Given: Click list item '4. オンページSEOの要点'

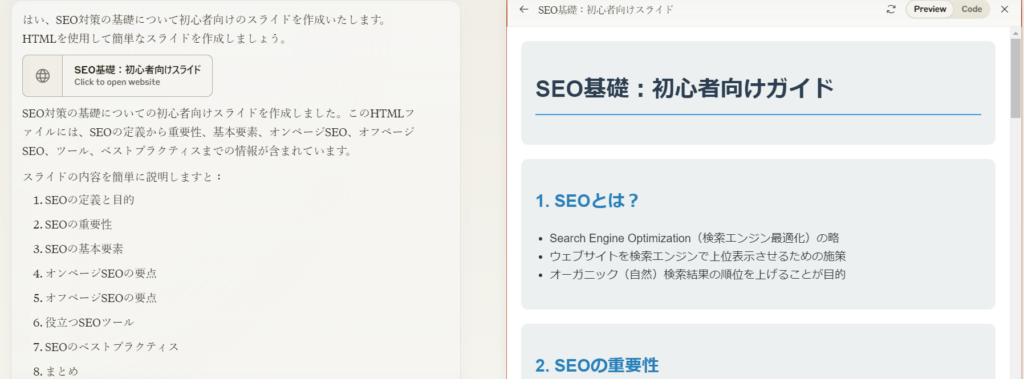Looking at the screenshot, I should coord(95,273).
